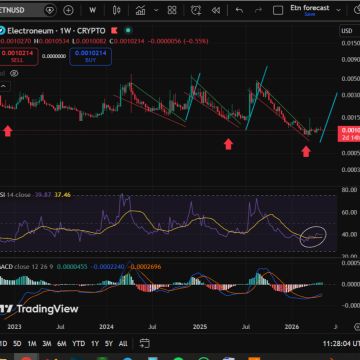Viewport: 360px width, 360px height.
Task: Click the 11:28:04 UTC timezone clock
Action: point(342,343)
